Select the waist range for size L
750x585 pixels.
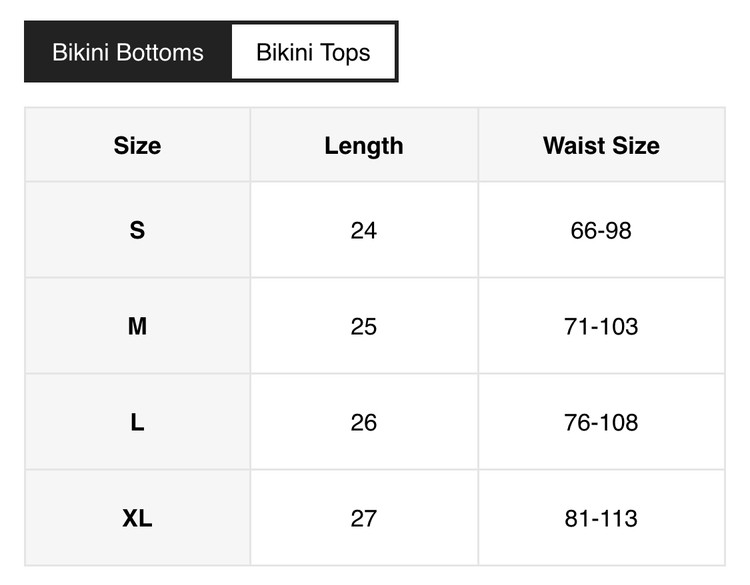pyautogui.click(x=601, y=423)
